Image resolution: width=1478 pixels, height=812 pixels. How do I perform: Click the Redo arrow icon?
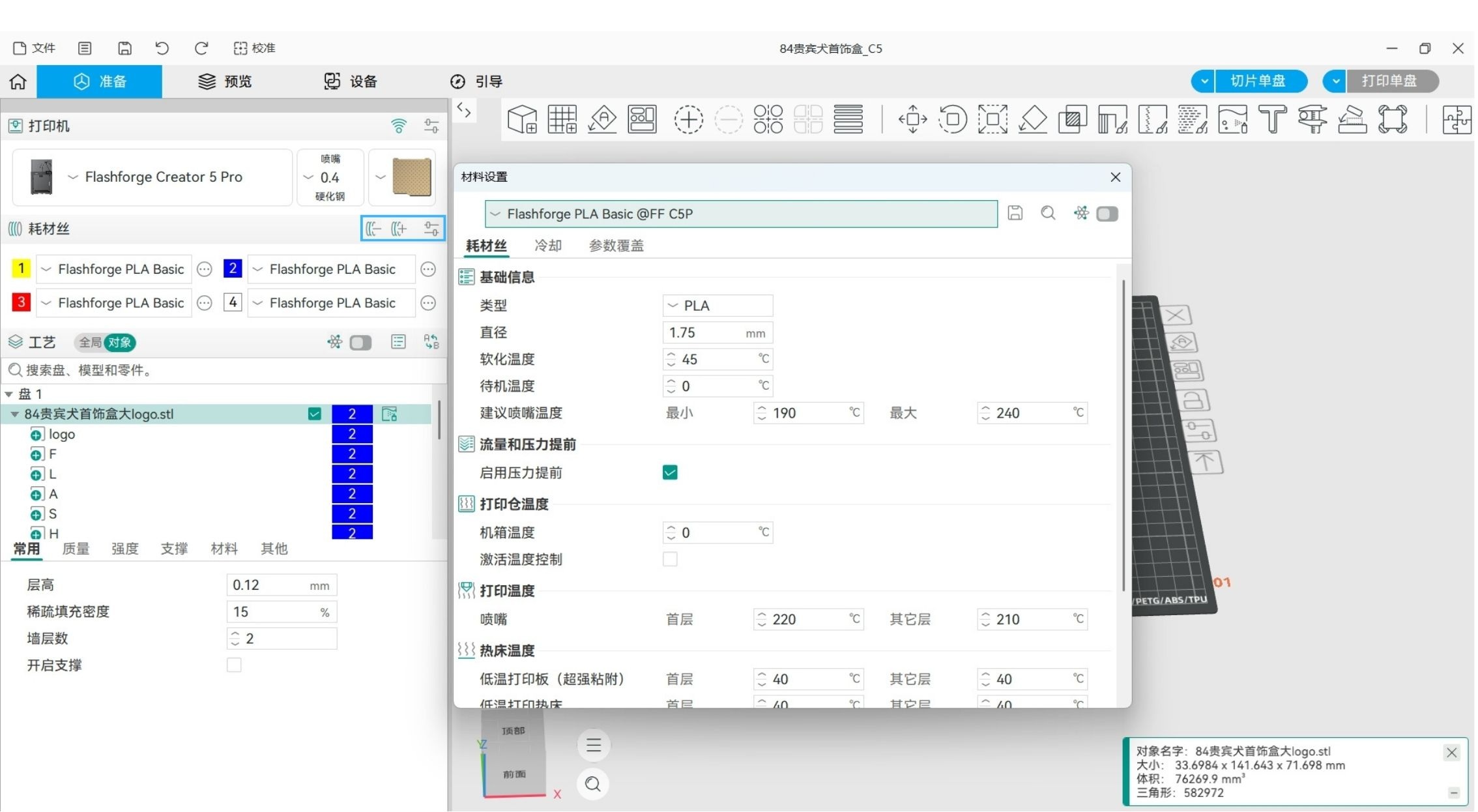click(201, 48)
